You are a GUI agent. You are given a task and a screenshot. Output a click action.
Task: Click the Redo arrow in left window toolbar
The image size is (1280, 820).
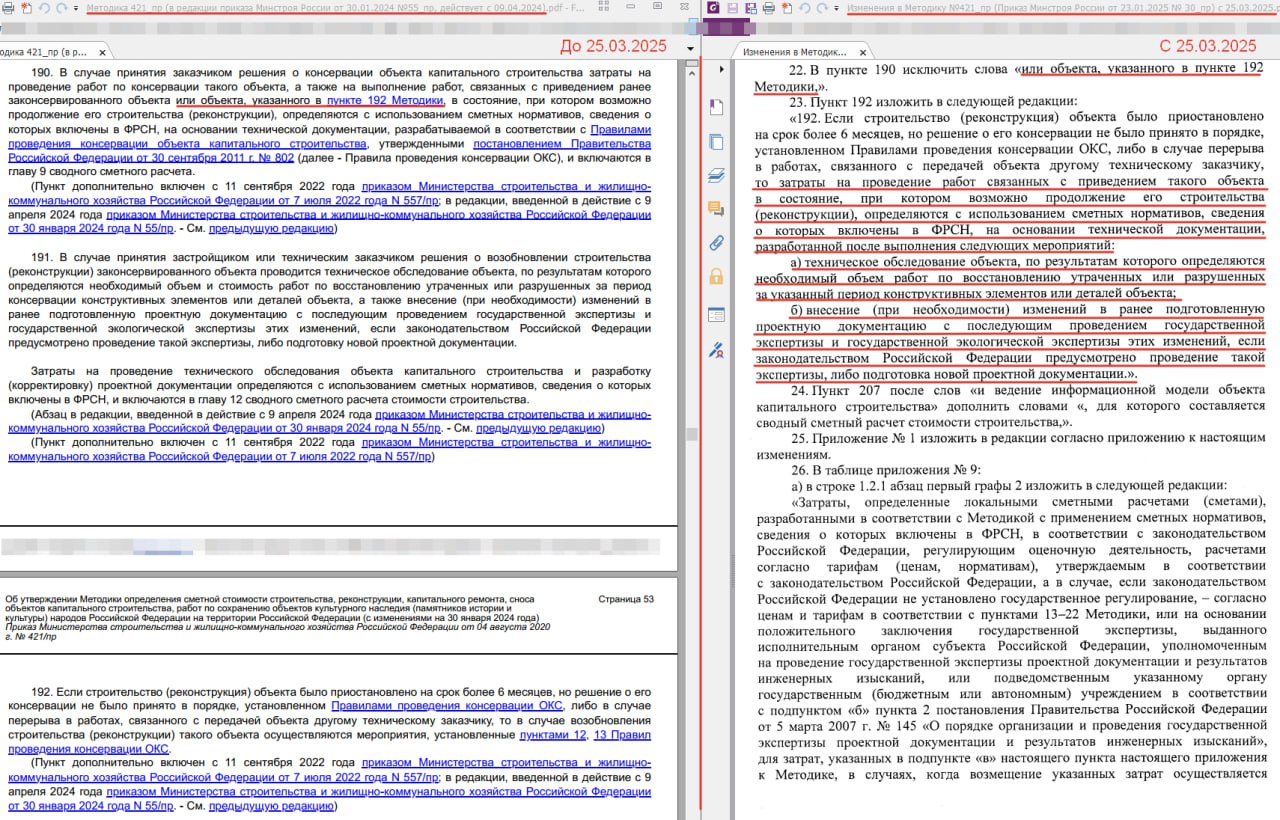62,8
